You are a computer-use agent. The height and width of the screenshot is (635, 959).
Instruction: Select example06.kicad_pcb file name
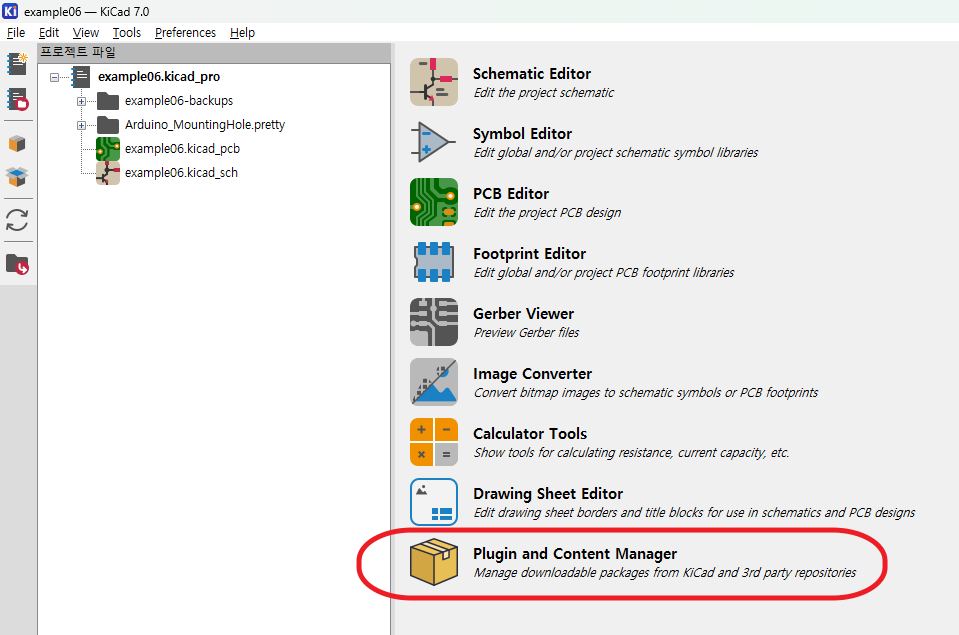(182, 148)
